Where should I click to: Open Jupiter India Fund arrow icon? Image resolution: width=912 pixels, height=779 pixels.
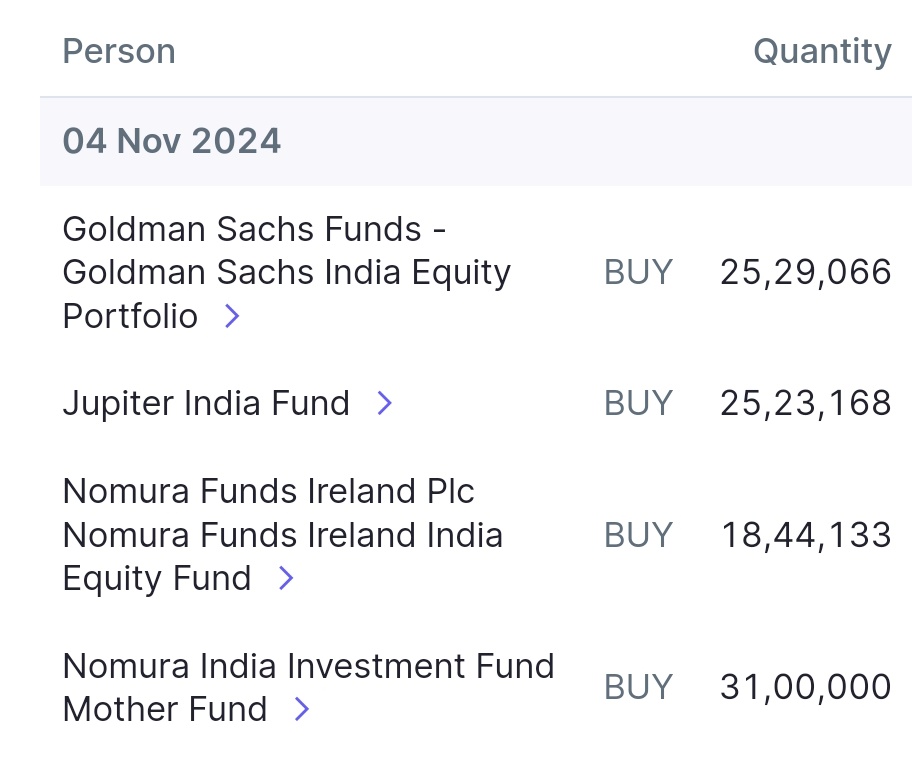(384, 403)
